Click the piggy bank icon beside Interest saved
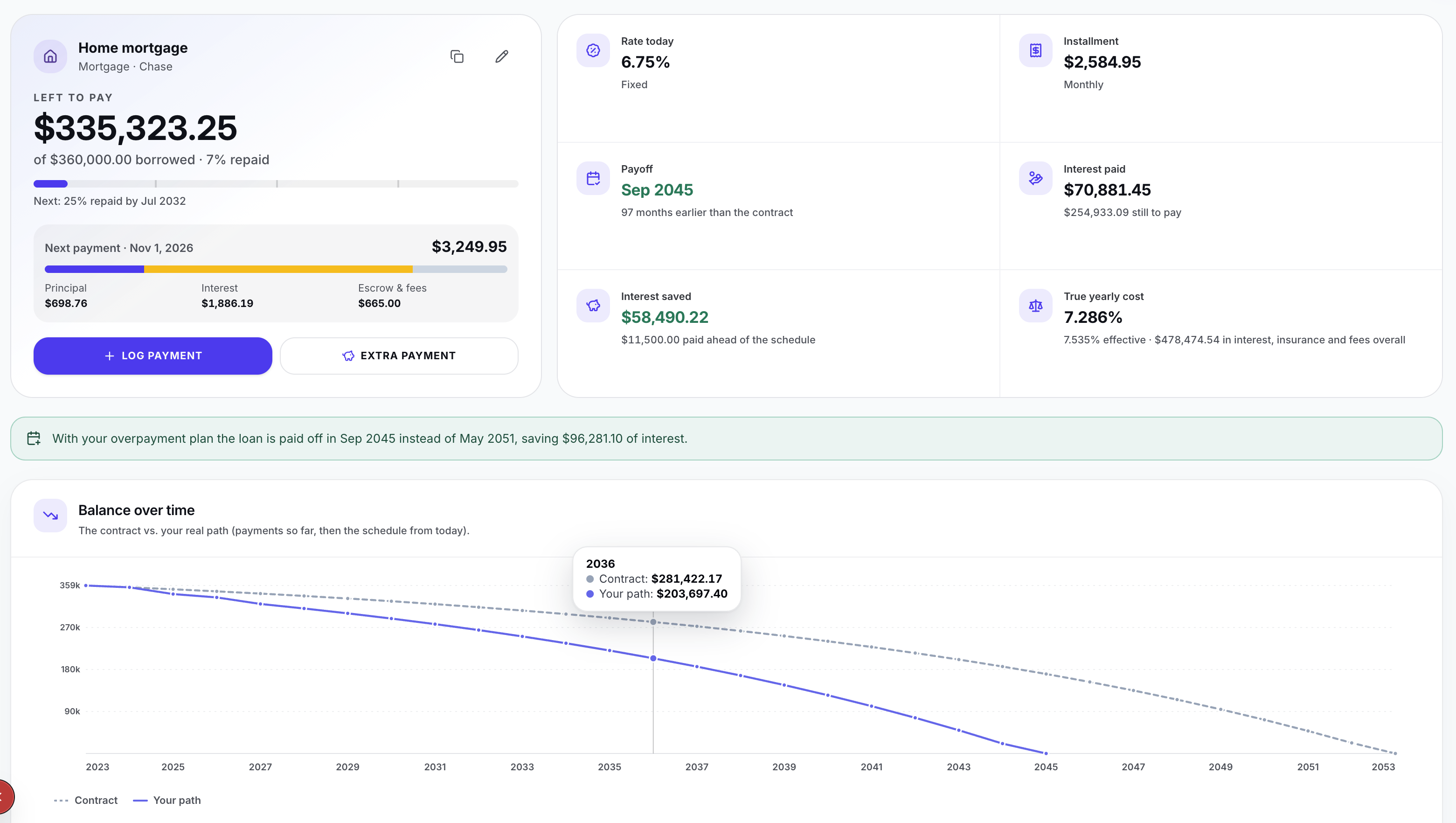Viewport: 1456px width, 823px height. (593, 306)
